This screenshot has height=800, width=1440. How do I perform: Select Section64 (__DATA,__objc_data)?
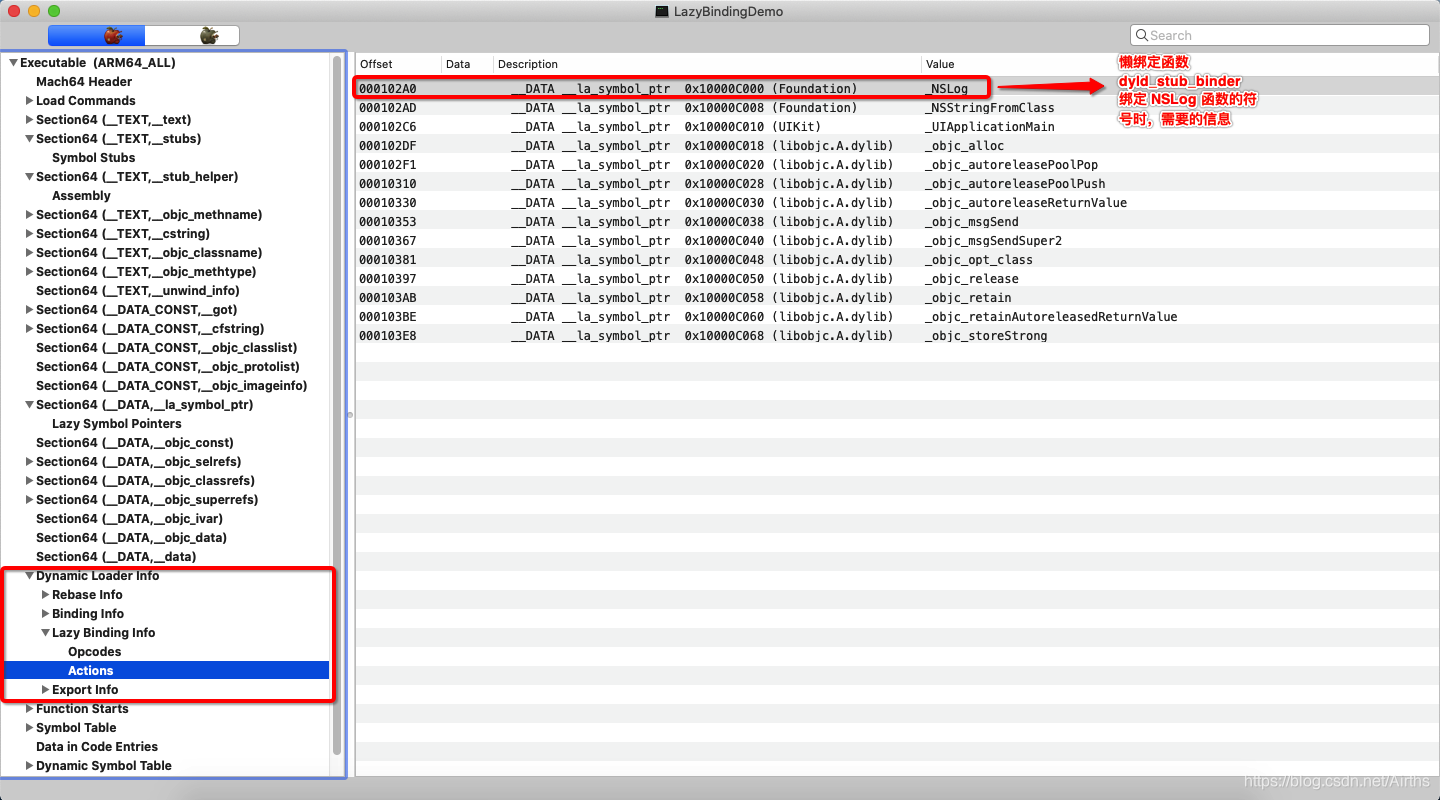131,538
